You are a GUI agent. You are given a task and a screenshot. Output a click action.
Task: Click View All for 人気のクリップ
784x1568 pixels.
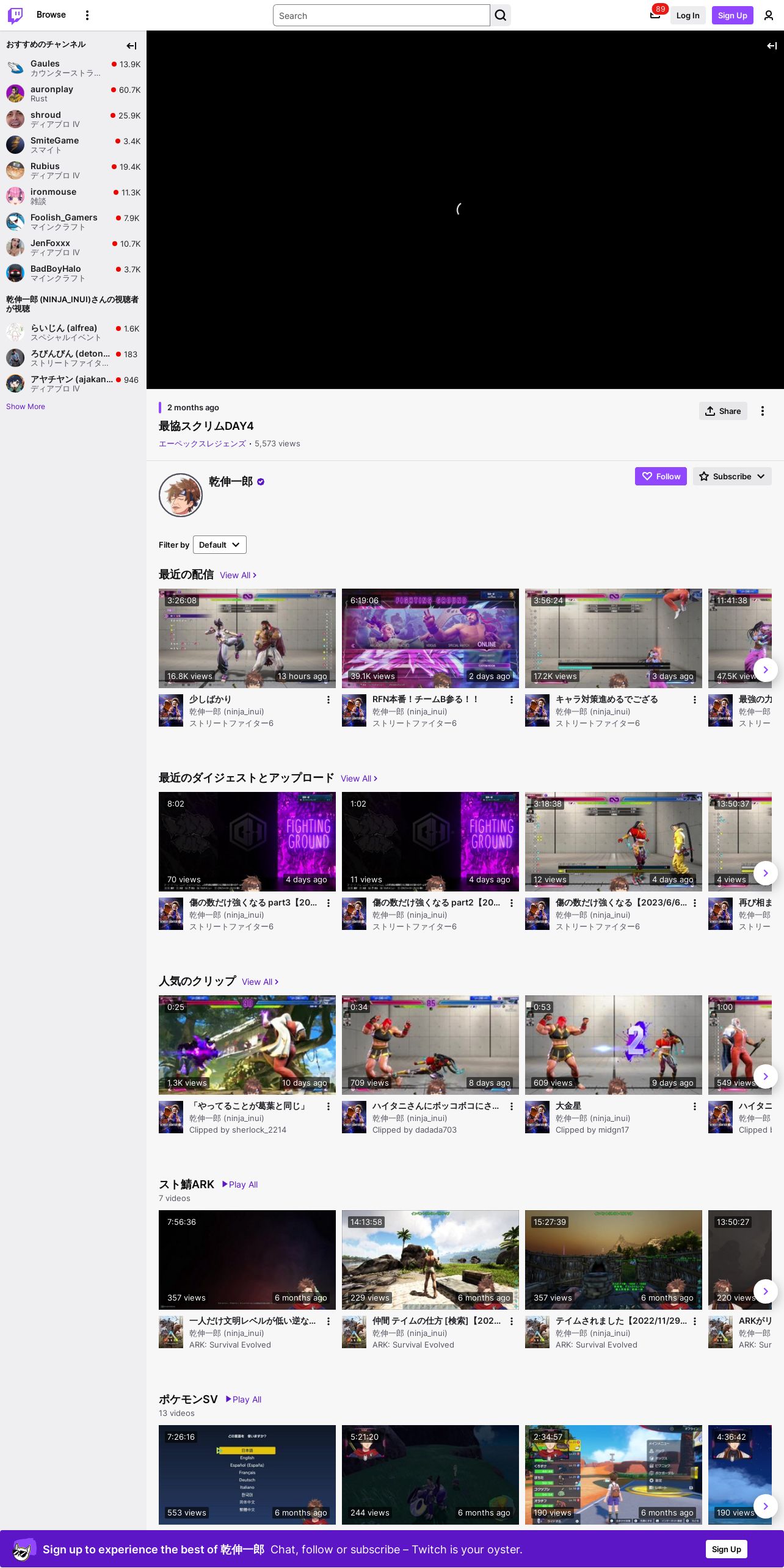click(260, 982)
